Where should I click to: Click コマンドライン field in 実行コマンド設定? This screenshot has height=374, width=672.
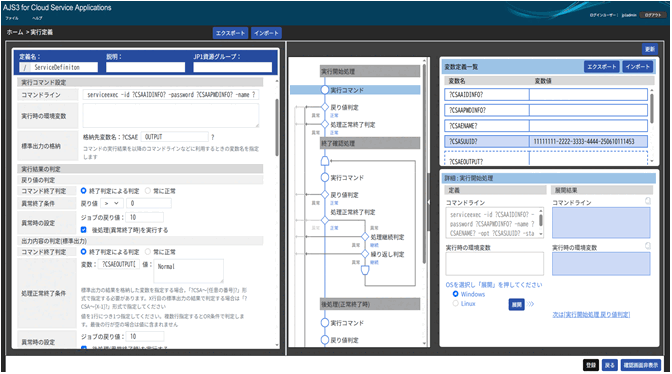[x=171, y=95]
